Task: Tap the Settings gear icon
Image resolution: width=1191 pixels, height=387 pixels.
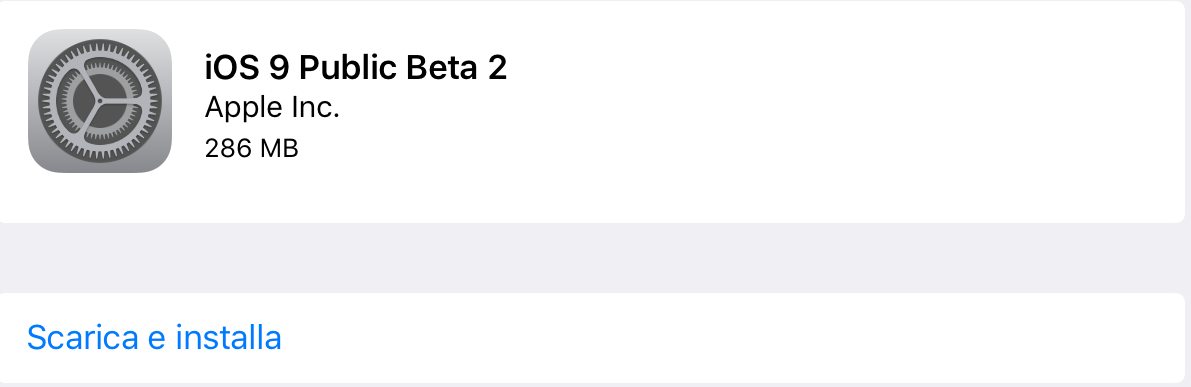Action: (100, 101)
